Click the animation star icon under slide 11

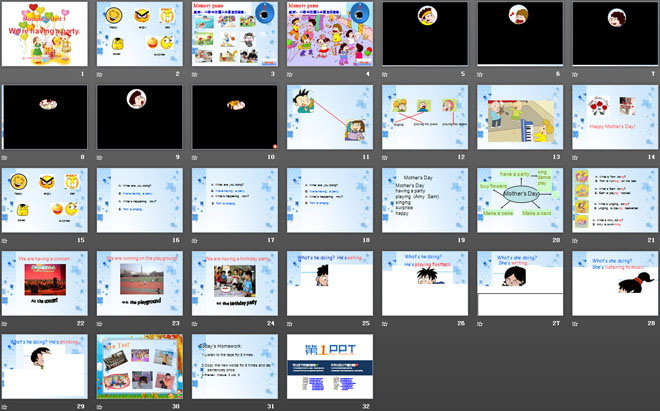291,157
